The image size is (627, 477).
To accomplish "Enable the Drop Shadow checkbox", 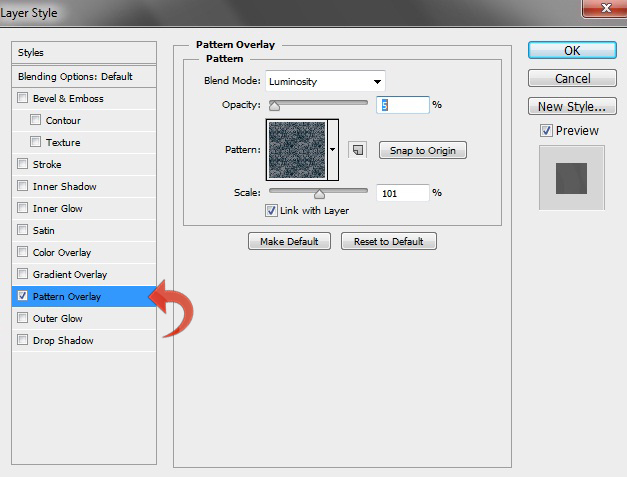I will (x=23, y=341).
